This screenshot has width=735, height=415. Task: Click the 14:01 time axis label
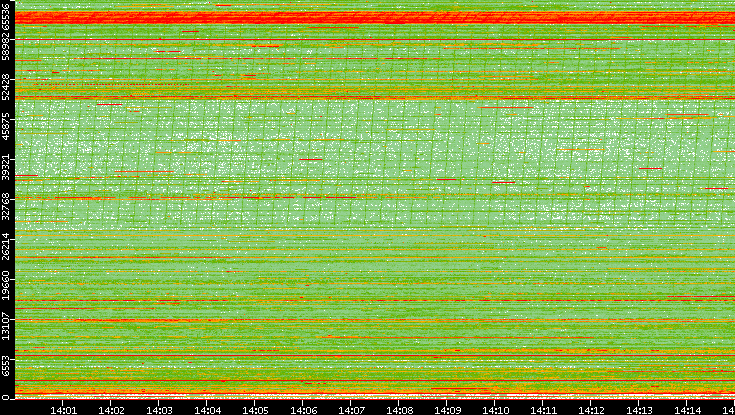[x=63, y=410]
